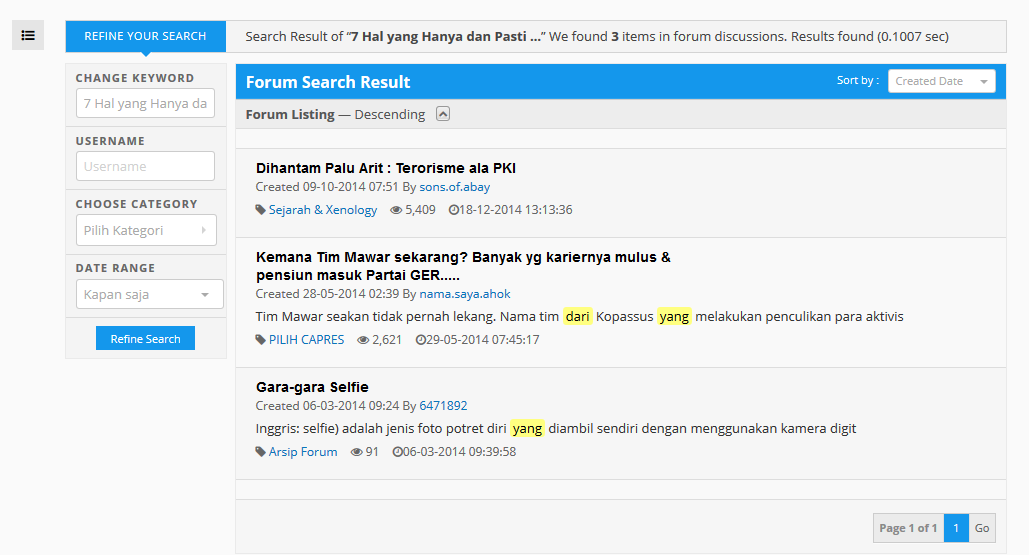Click the Go pagination button
This screenshot has width=1029, height=555.
[x=982, y=528]
